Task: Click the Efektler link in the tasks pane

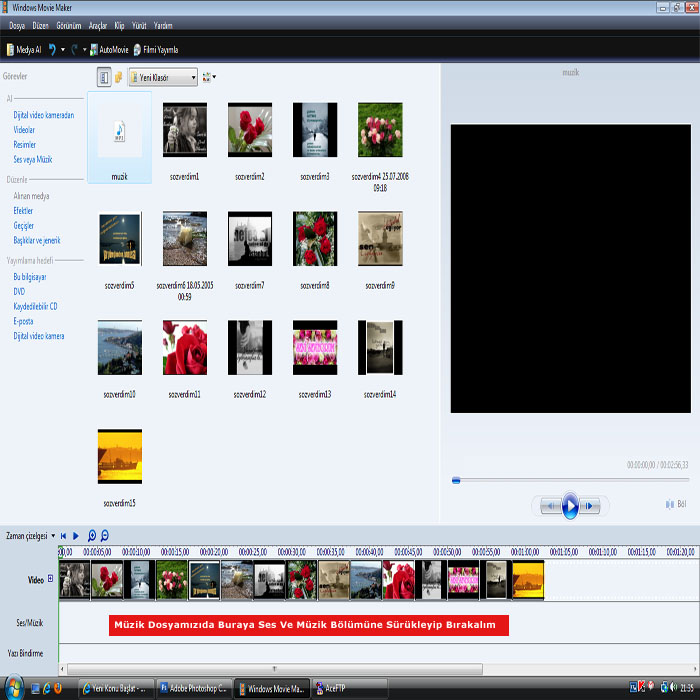Action: 23,211
